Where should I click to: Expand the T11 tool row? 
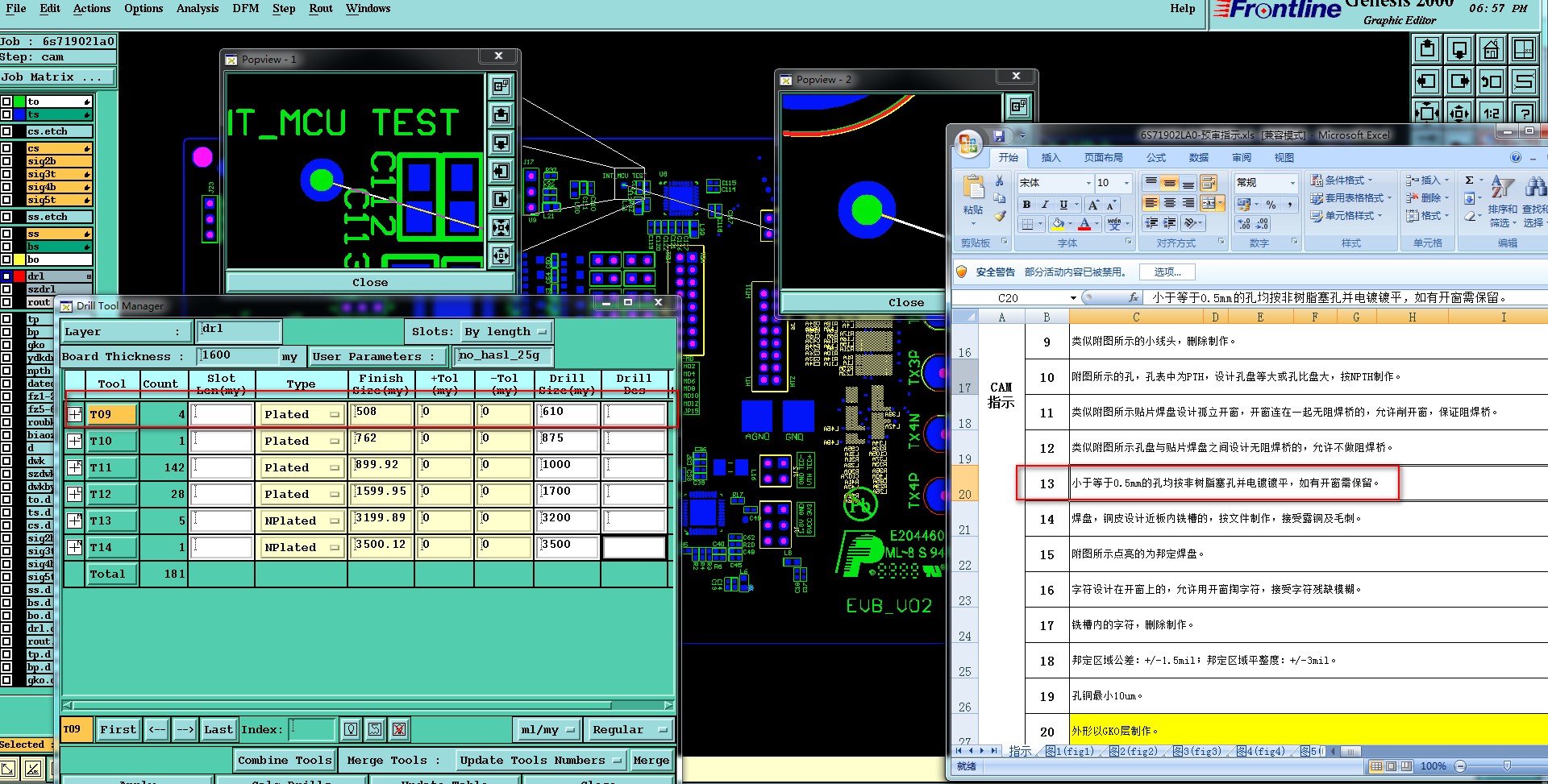(x=75, y=467)
